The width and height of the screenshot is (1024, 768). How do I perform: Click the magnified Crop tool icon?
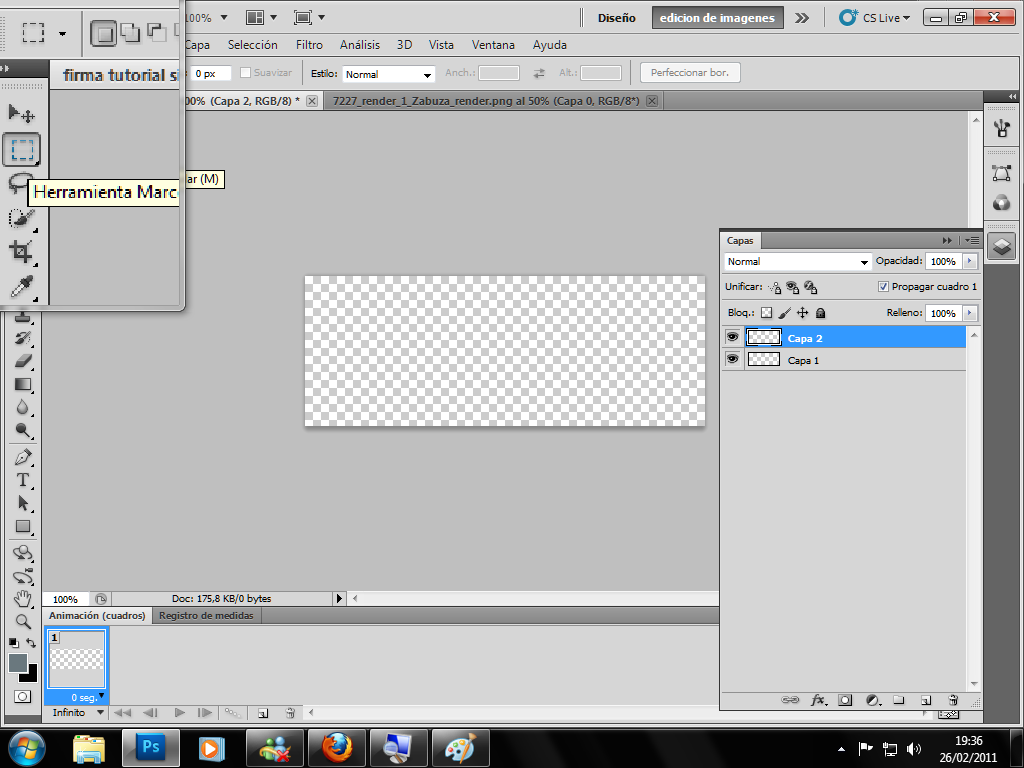coord(21,251)
